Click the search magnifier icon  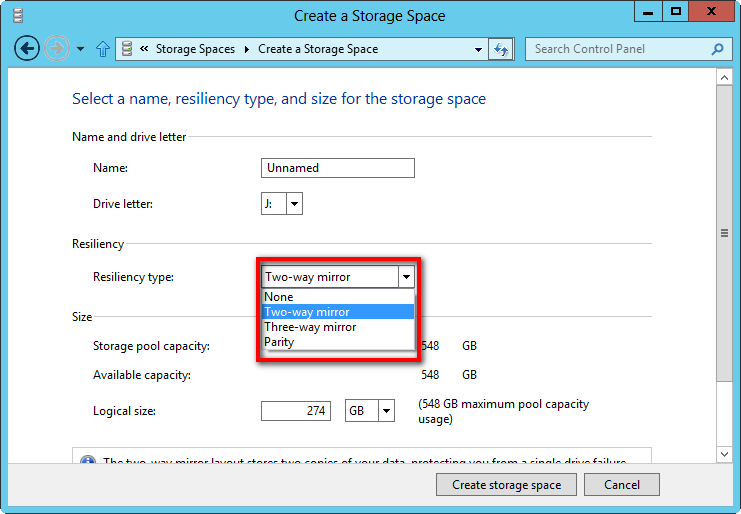(x=717, y=49)
